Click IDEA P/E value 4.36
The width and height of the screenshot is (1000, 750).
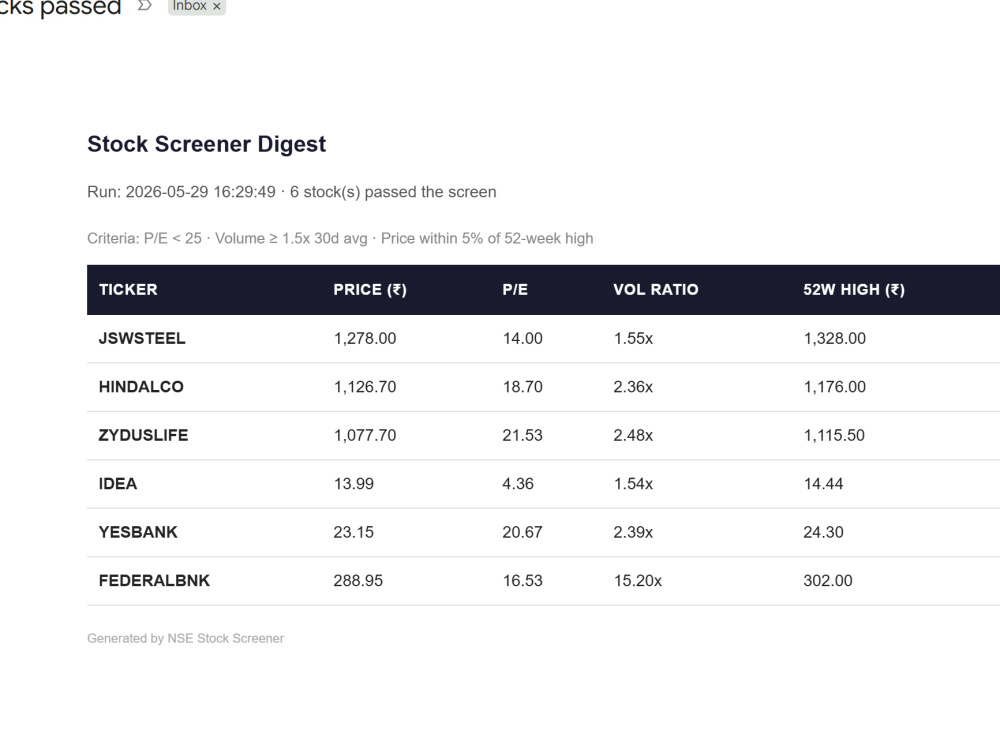tap(518, 484)
